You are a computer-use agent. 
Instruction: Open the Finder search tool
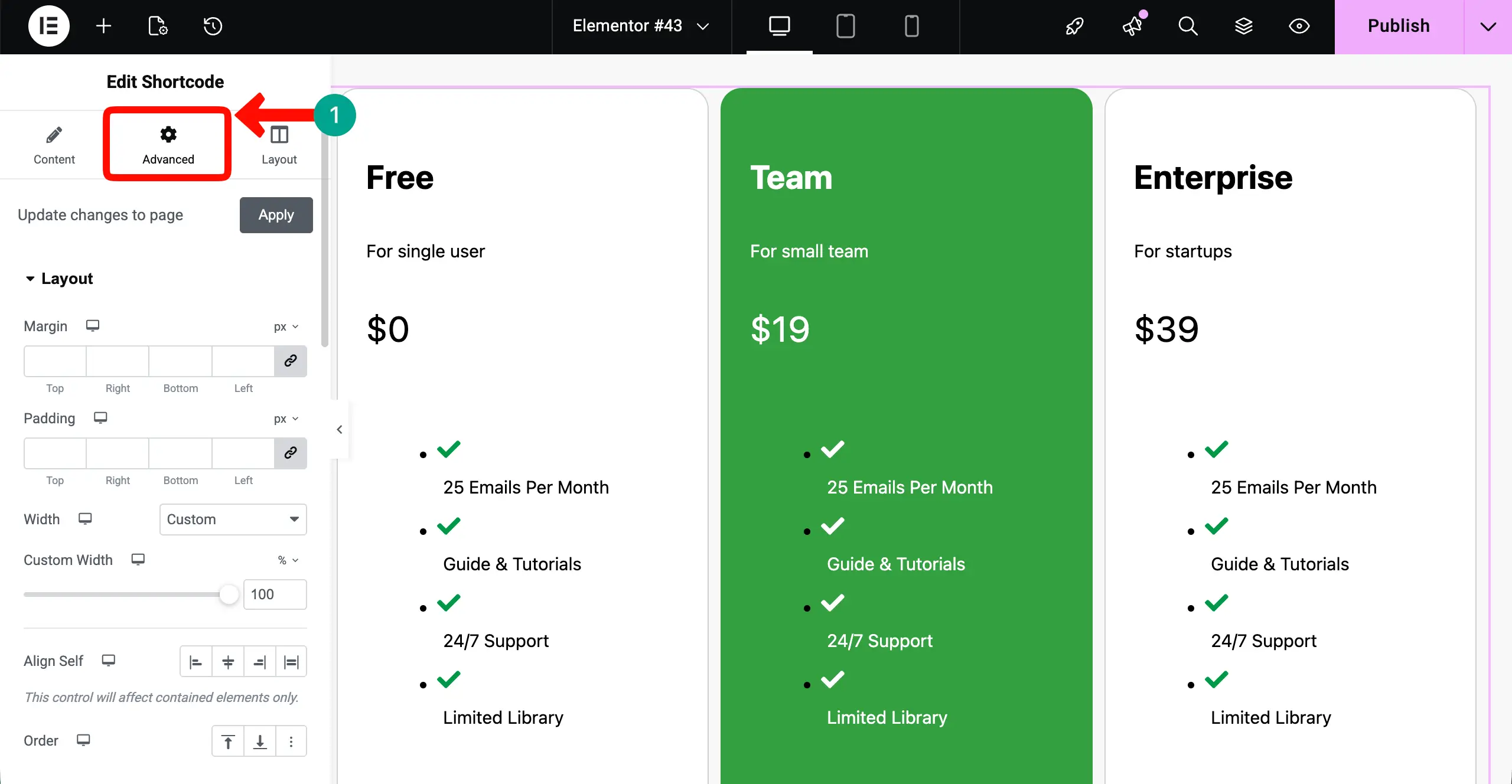pyautogui.click(x=1188, y=26)
